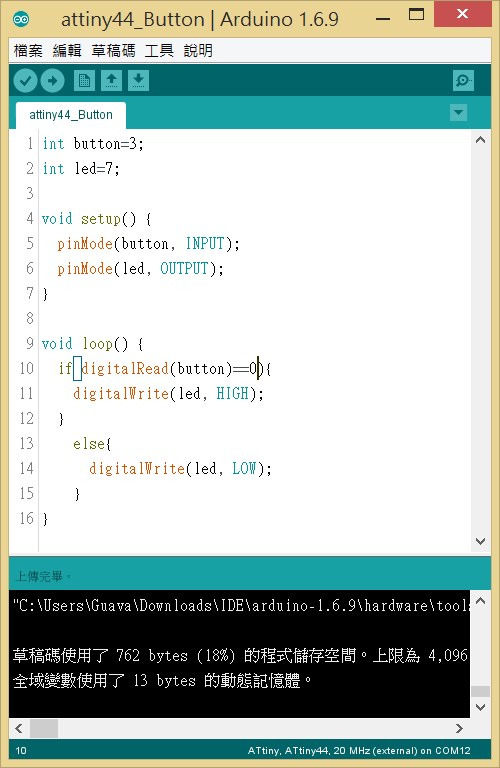Expand the tab options dropdown arrow
This screenshot has width=500, height=768.
pos(458,113)
